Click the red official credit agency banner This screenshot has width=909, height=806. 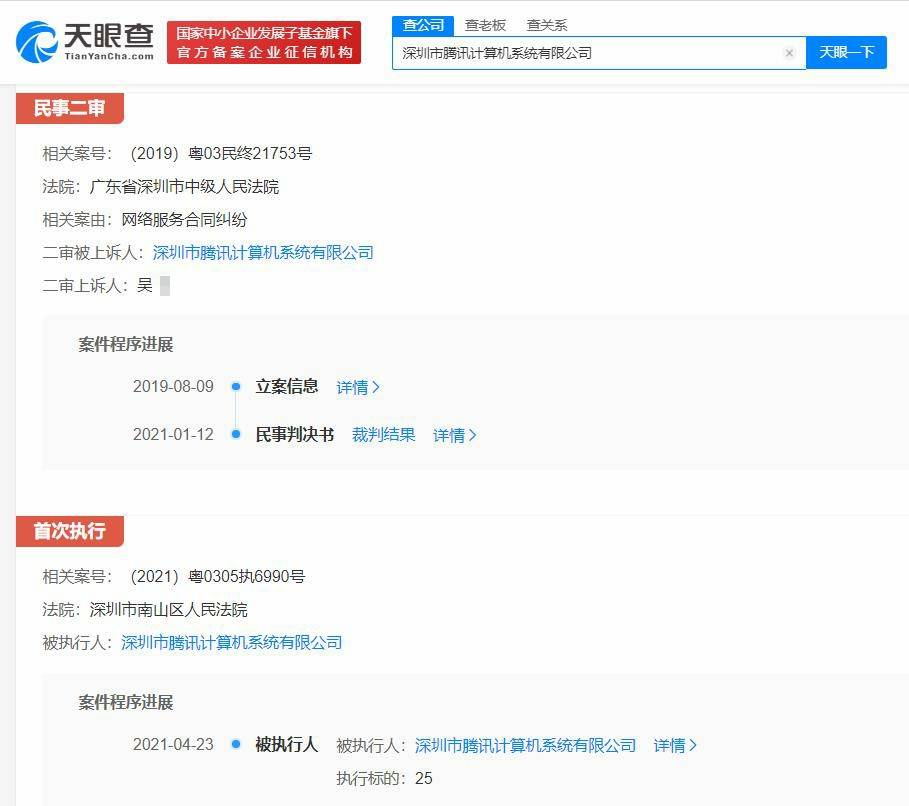(264, 42)
